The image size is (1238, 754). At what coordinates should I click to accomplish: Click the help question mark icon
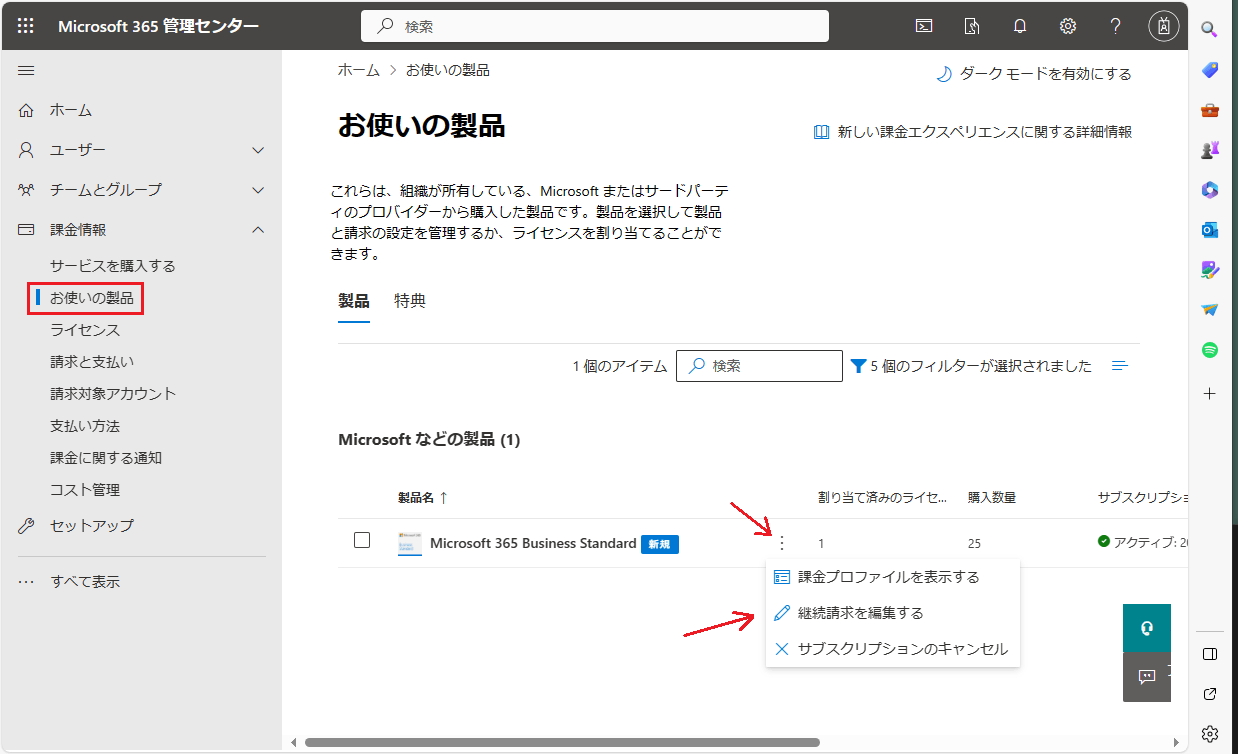coord(1116,26)
